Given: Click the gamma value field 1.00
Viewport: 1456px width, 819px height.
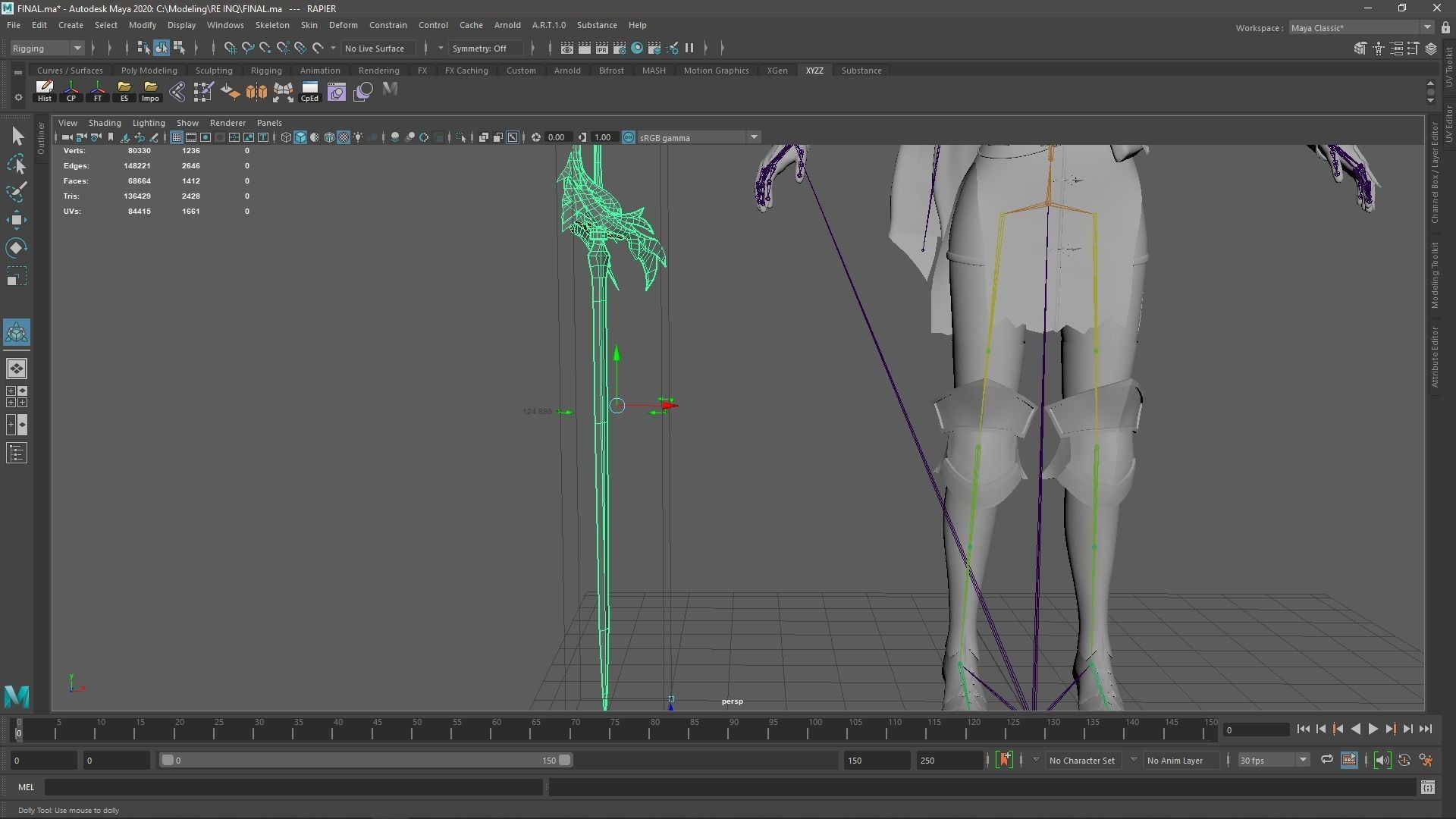Looking at the screenshot, I should pyautogui.click(x=604, y=137).
